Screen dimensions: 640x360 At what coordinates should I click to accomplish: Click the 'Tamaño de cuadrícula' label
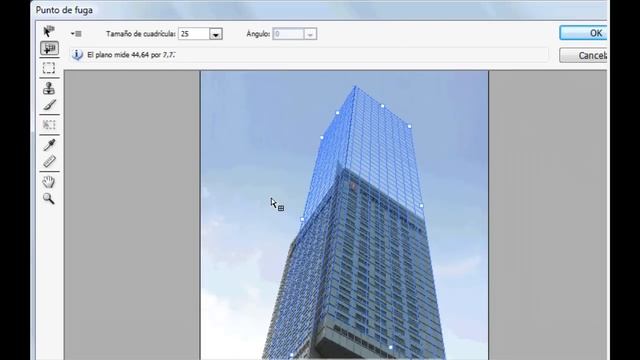pyautogui.click(x=141, y=34)
